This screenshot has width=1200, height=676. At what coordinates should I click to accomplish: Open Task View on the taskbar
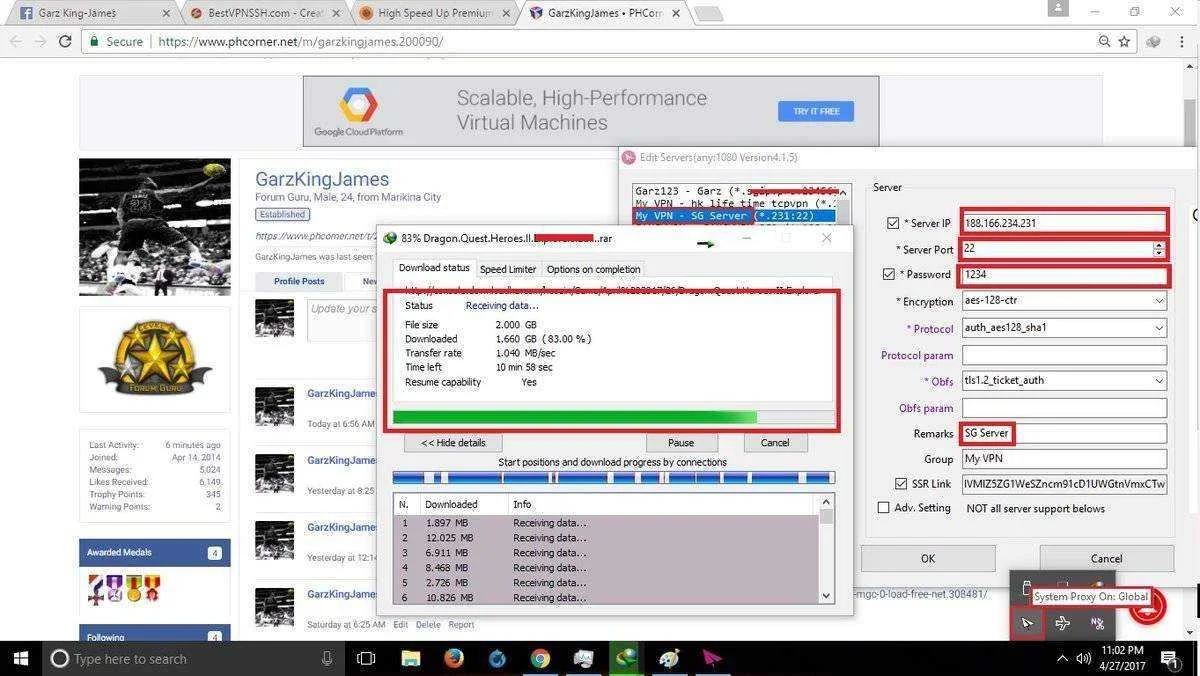(x=366, y=658)
